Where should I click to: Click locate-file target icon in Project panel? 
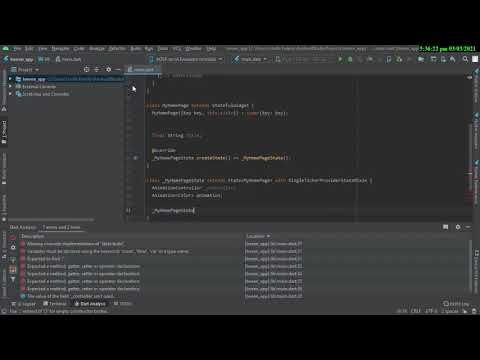[87, 69]
